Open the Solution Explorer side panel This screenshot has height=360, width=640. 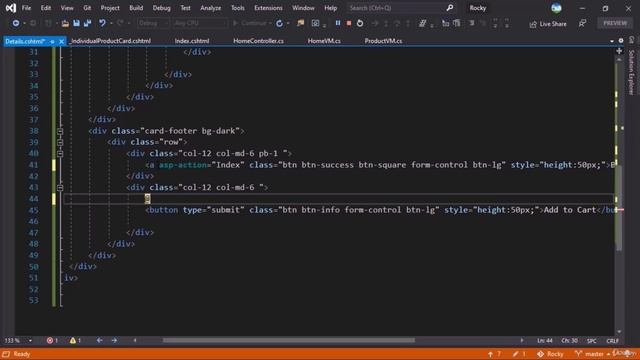click(631, 72)
